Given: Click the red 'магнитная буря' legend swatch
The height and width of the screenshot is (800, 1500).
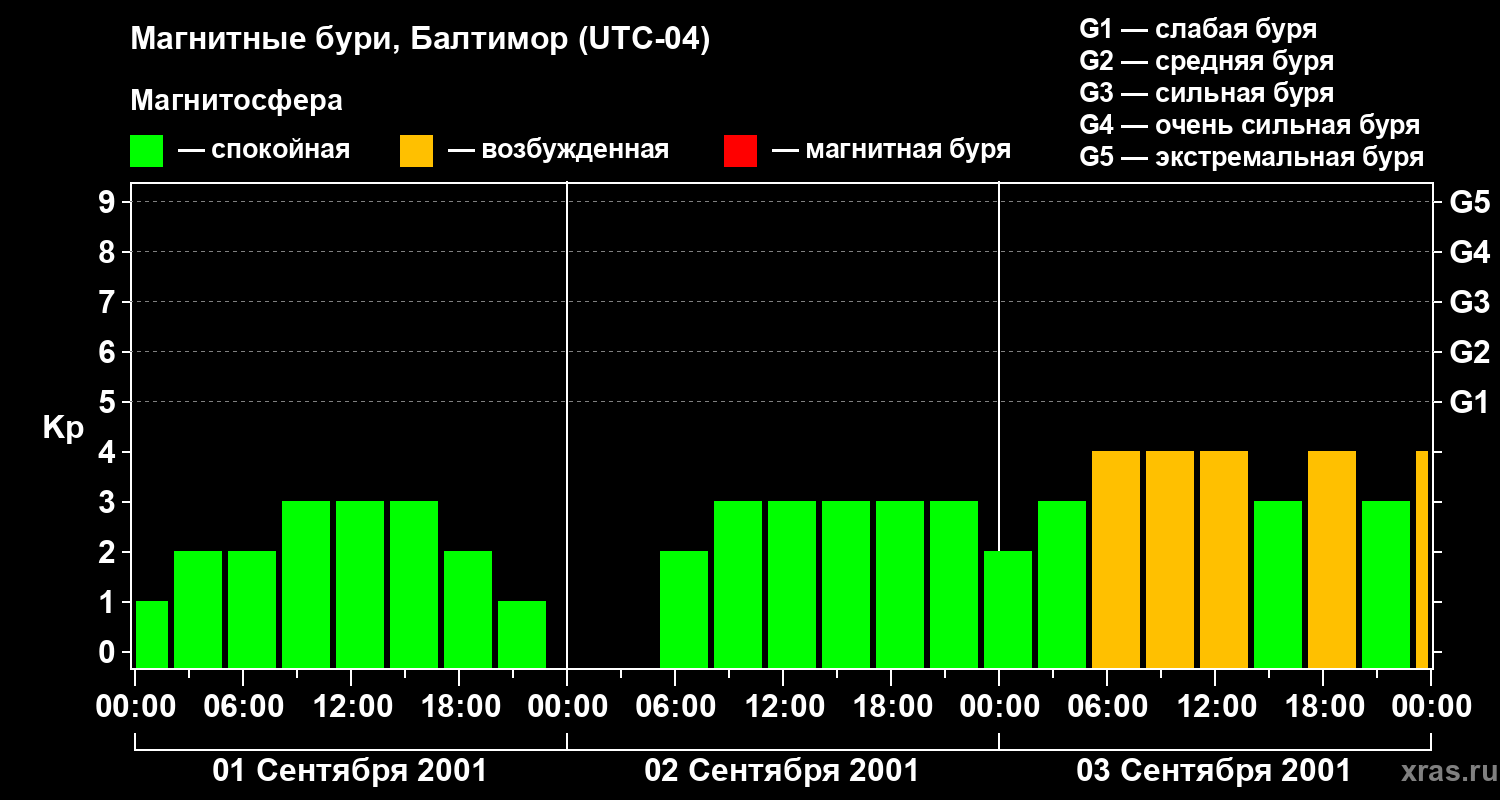Looking at the screenshot, I should tap(740, 151).
